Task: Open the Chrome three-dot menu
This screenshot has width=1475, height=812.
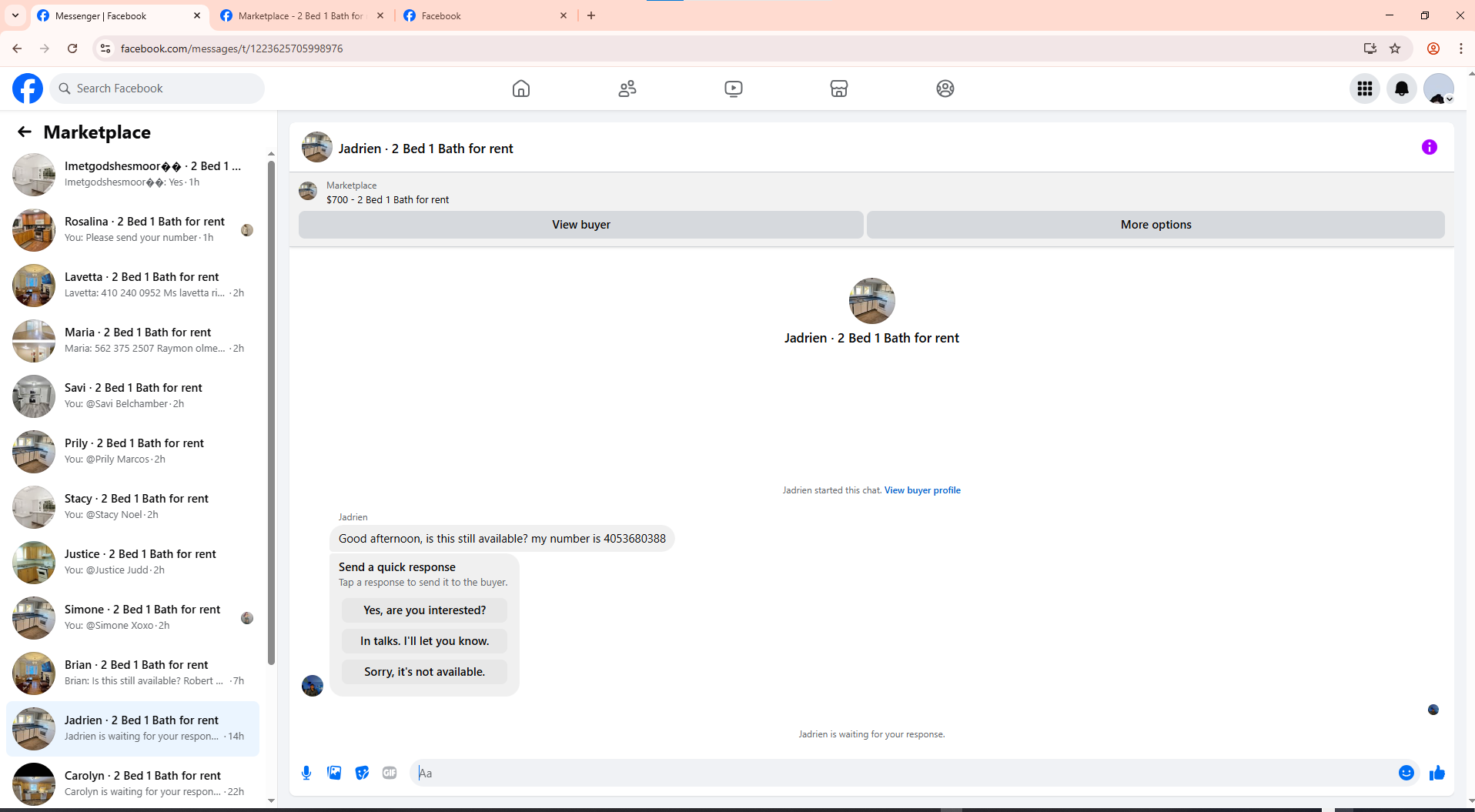Action: 1461,48
